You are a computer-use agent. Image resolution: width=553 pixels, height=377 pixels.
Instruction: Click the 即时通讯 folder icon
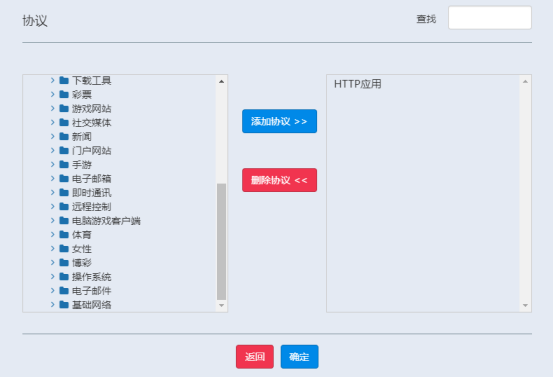(x=64, y=193)
